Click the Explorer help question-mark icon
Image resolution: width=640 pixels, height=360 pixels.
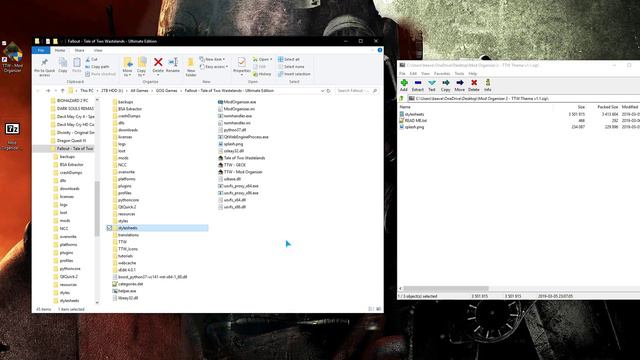point(380,50)
